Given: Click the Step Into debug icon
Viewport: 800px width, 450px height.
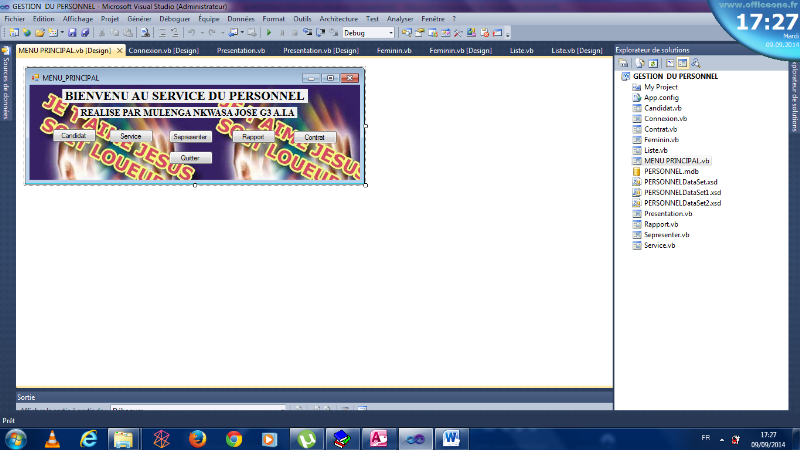Looking at the screenshot, I should click(x=308, y=33).
